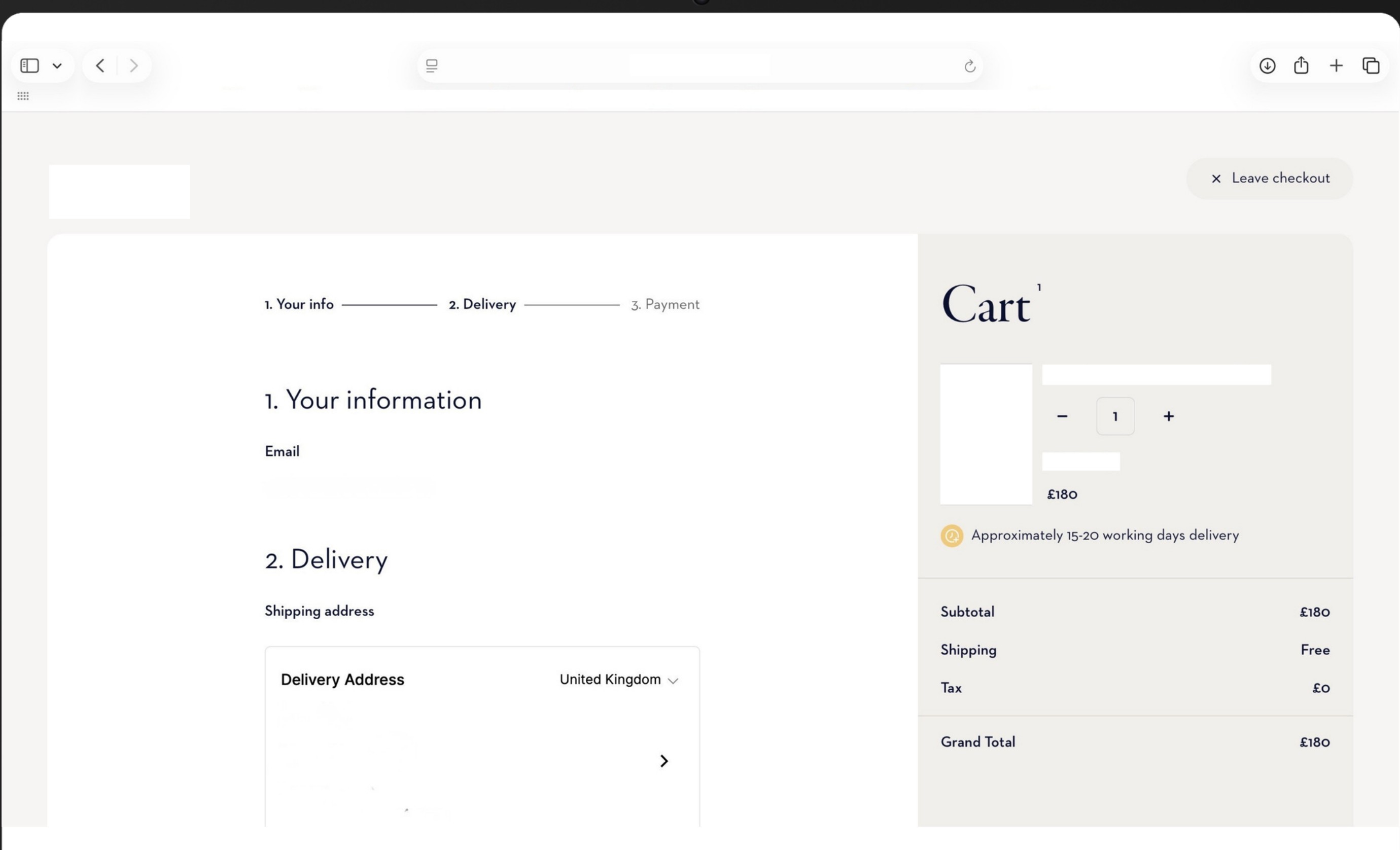1400x850 pixels.
Task: Reload the checkout page
Action: [x=970, y=66]
